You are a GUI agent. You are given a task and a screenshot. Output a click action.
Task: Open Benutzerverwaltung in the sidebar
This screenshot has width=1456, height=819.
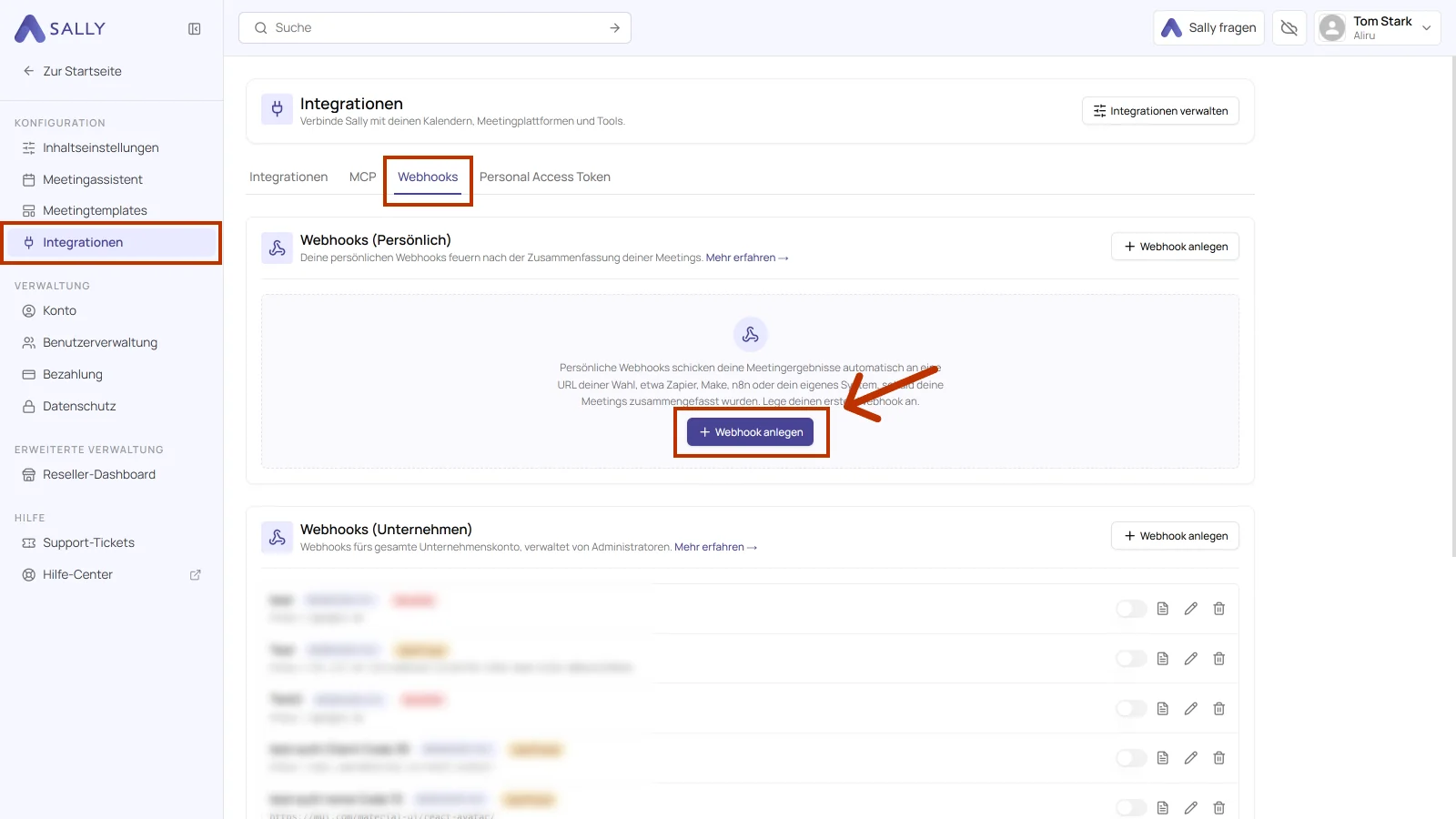[x=111, y=343]
